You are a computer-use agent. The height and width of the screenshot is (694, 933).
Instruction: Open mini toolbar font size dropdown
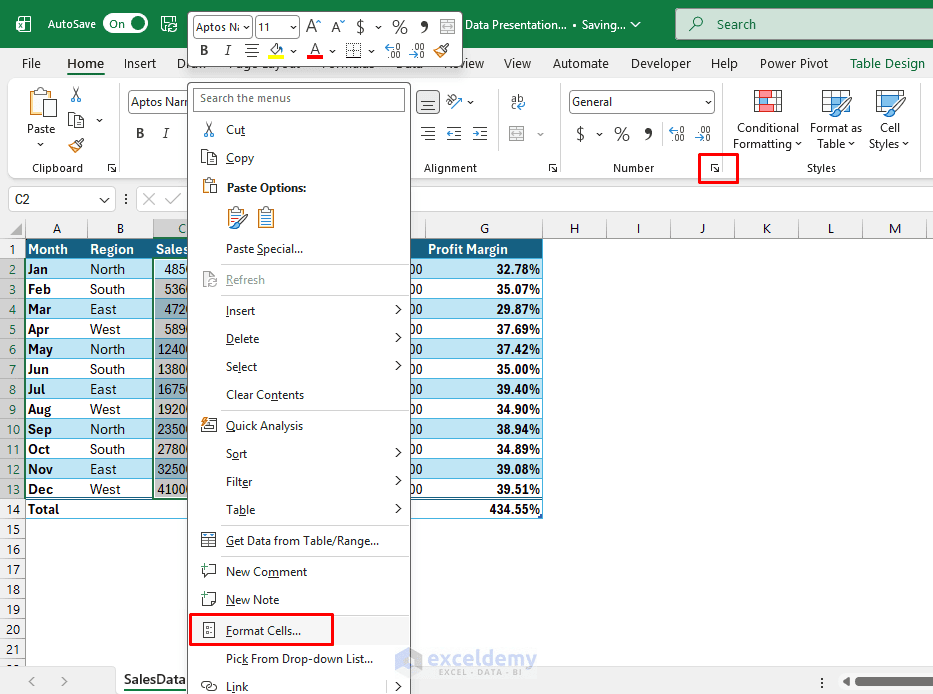[293, 27]
